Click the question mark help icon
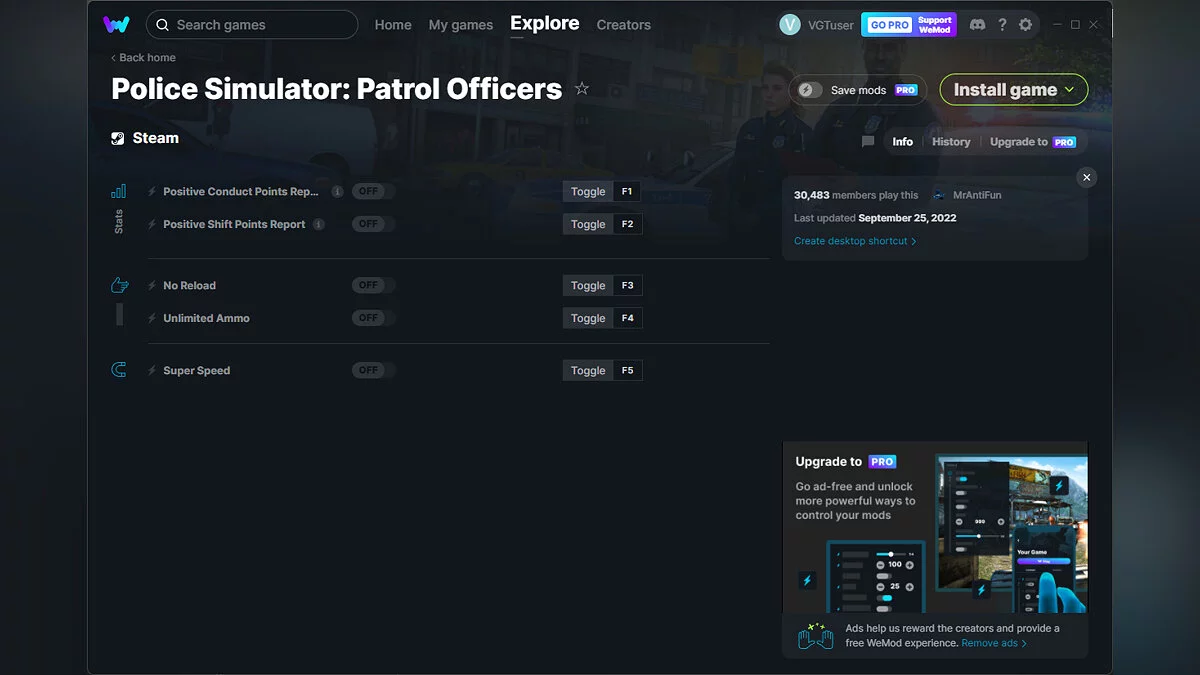Image resolution: width=1200 pixels, height=675 pixels. [x=1002, y=24]
